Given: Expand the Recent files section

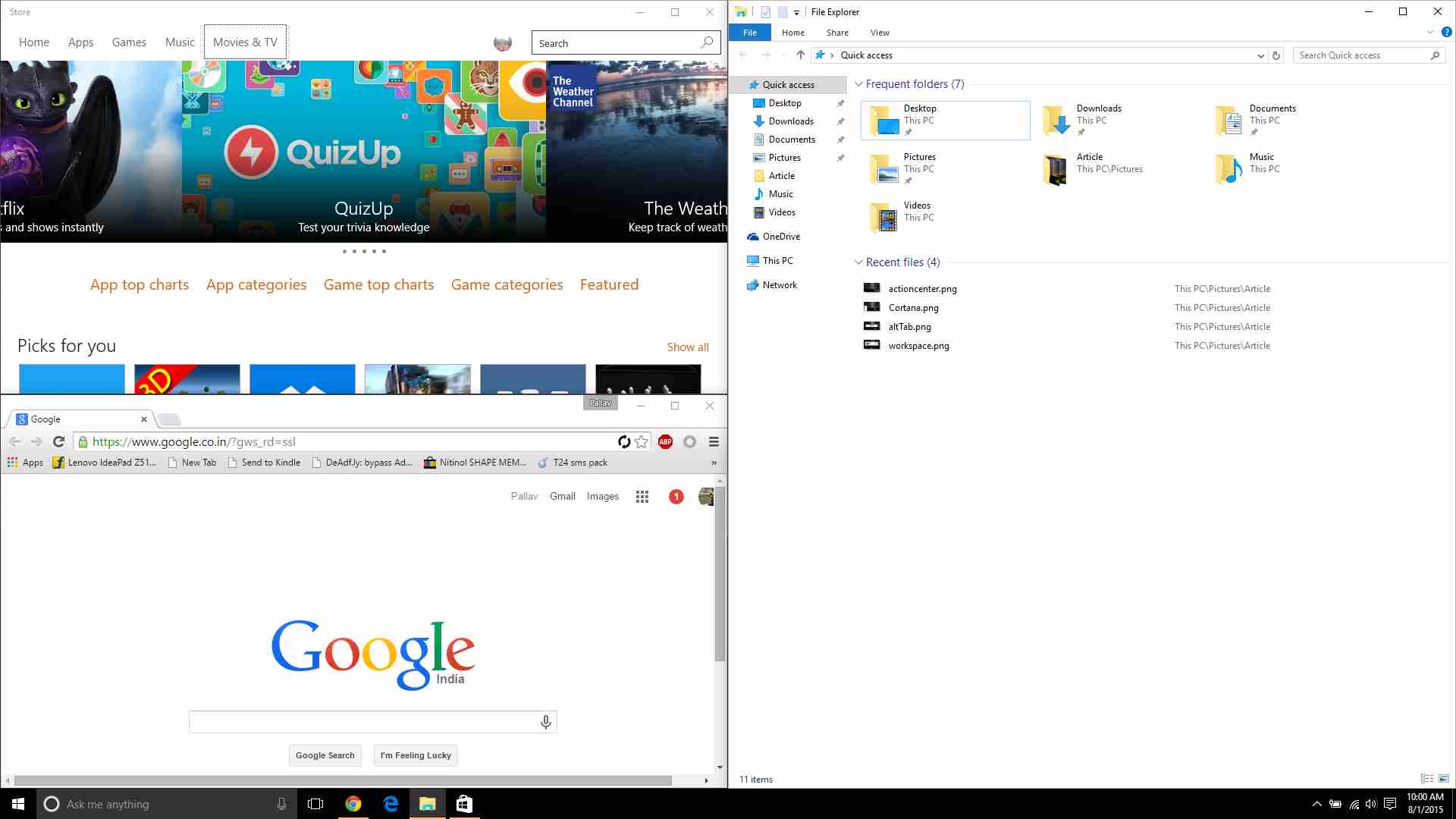Looking at the screenshot, I should (x=859, y=262).
